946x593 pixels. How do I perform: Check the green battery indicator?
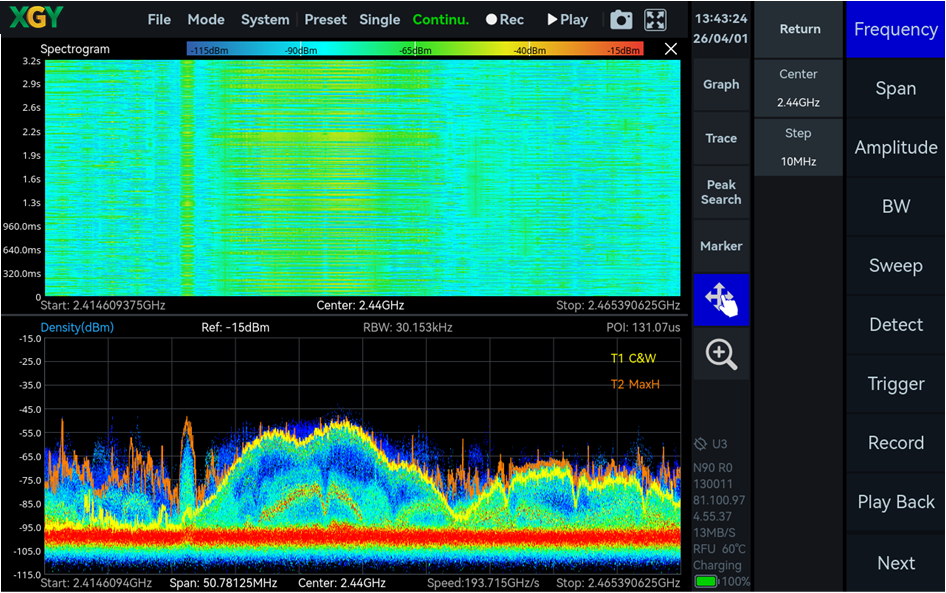tap(706, 582)
